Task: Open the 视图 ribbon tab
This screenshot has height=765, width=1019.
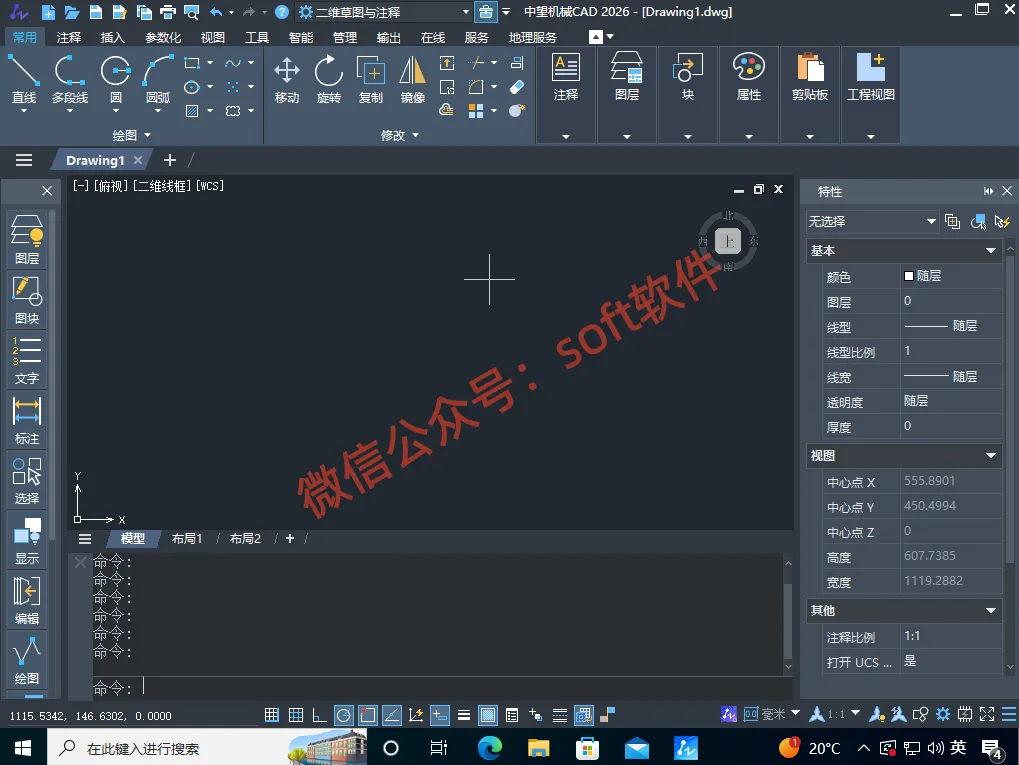Action: pyautogui.click(x=213, y=38)
